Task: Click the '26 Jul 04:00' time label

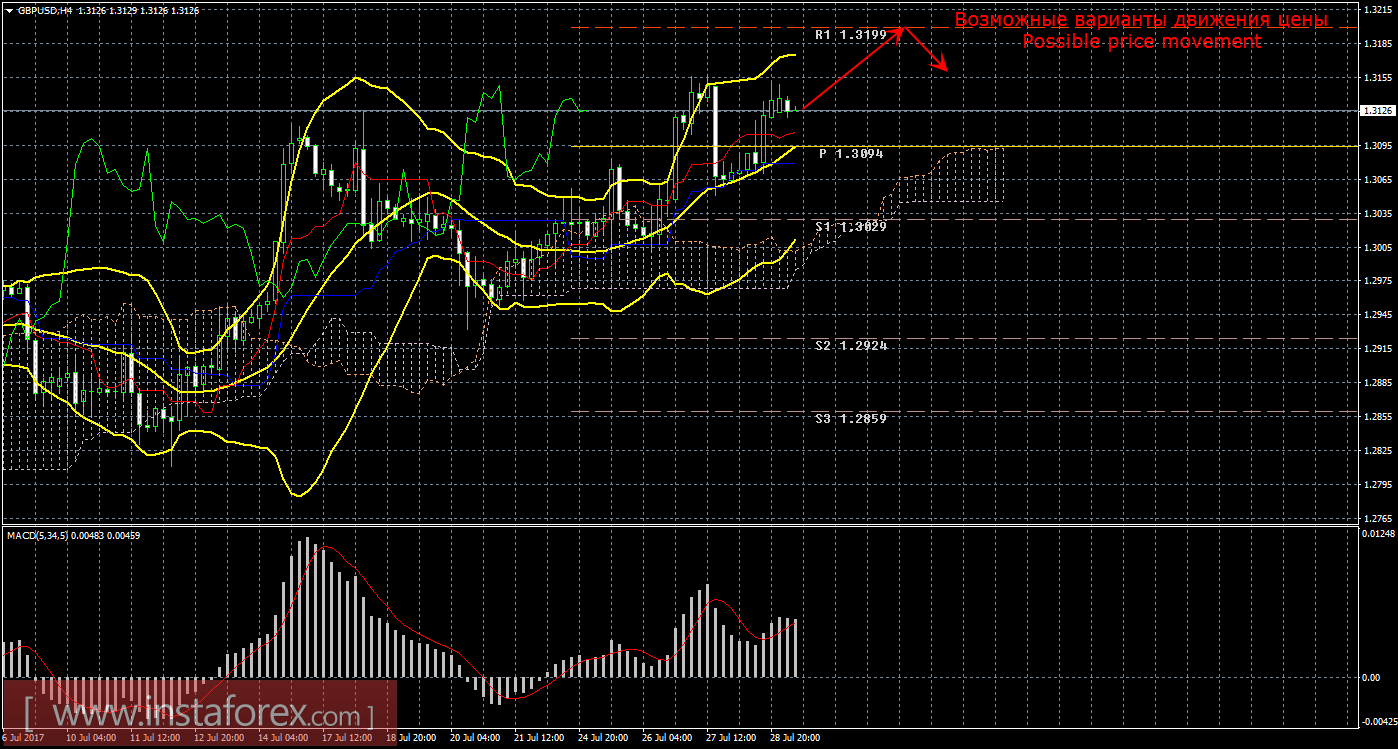Action: click(x=666, y=739)
